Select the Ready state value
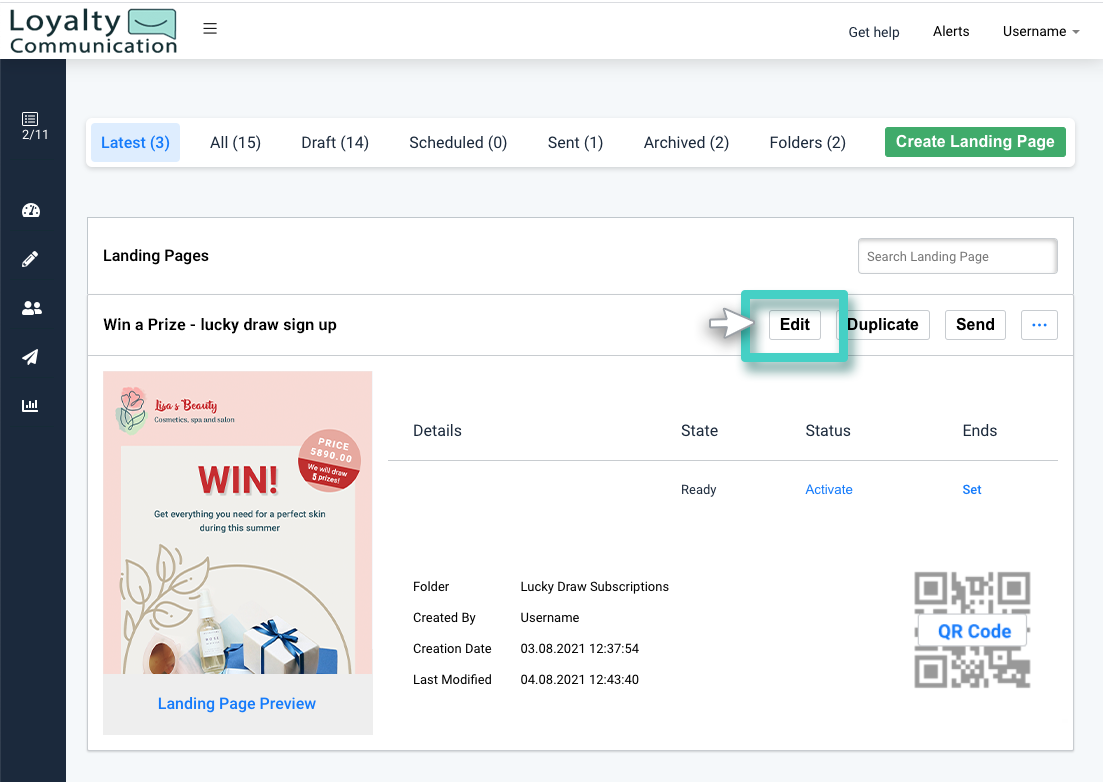The width and height of the screenshot is (1103, 782). pos(699,489)
